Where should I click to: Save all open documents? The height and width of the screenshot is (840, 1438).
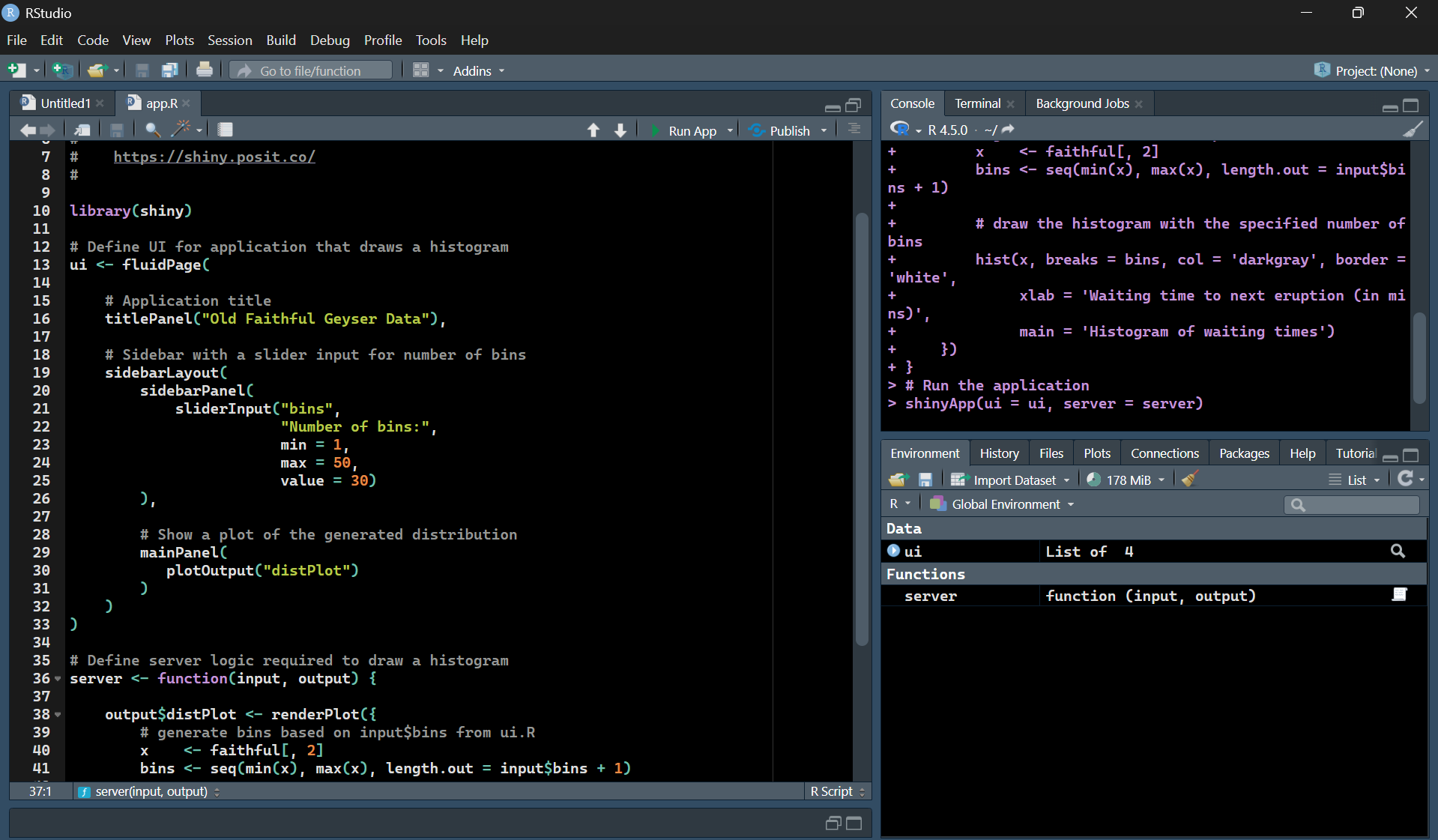170,70
